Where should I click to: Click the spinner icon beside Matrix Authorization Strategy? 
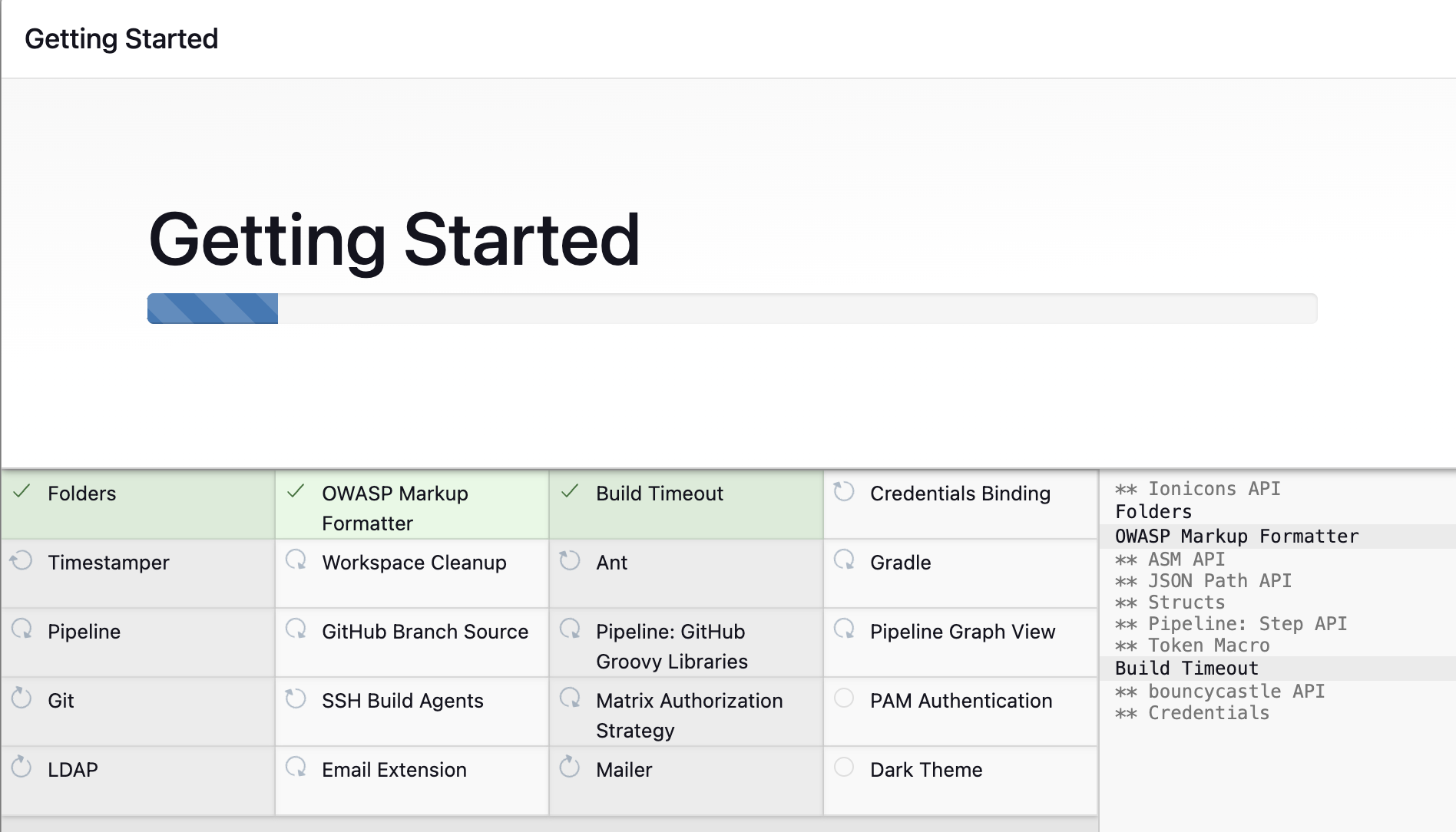570,698
